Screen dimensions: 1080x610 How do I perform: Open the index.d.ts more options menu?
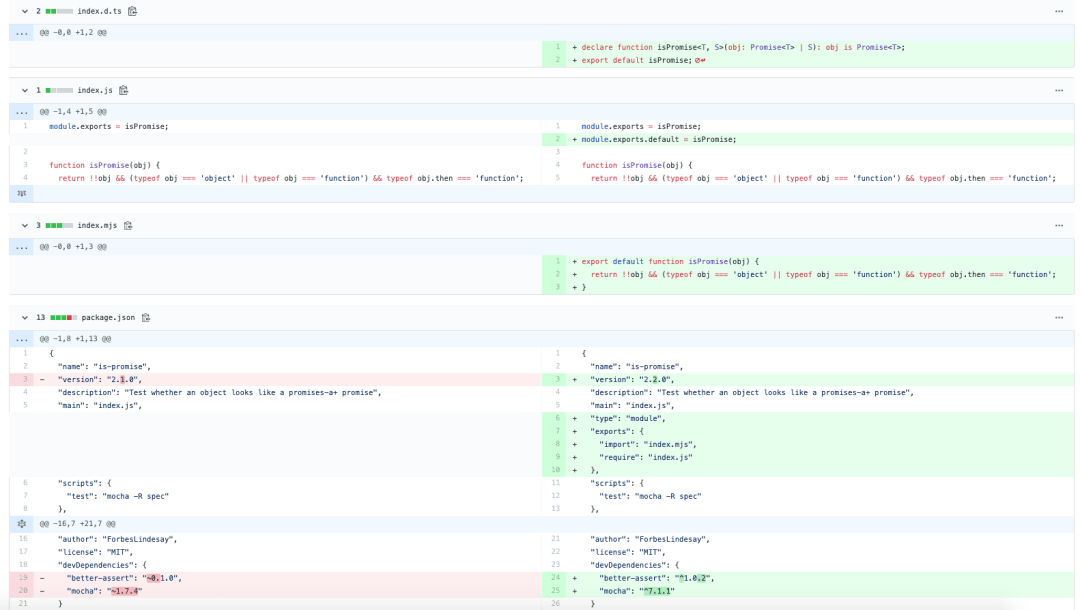click(x=1059, y=11)
